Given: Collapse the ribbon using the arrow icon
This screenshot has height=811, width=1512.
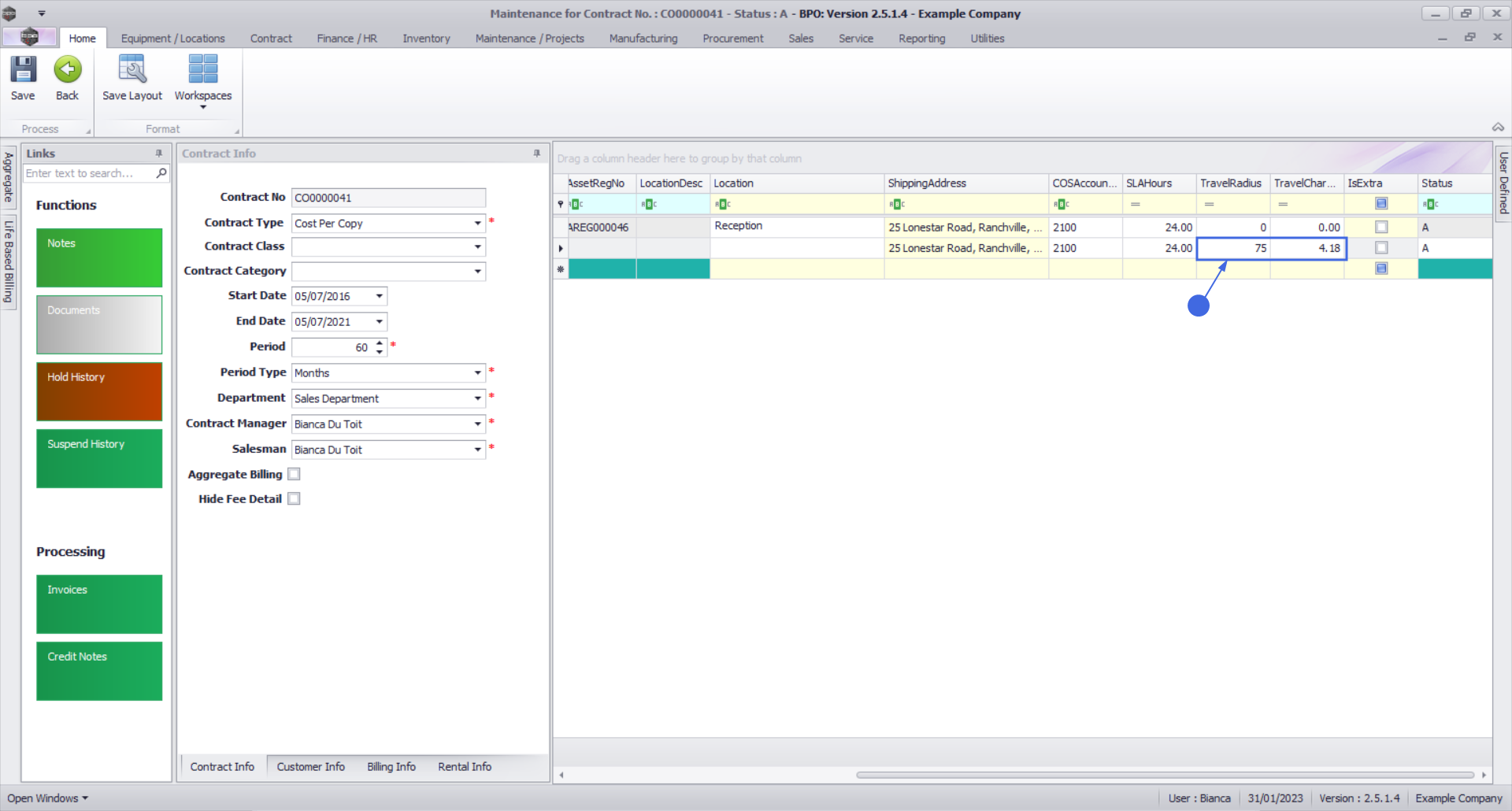Looking at the screenshot, I should click(x=1498, y=128).
